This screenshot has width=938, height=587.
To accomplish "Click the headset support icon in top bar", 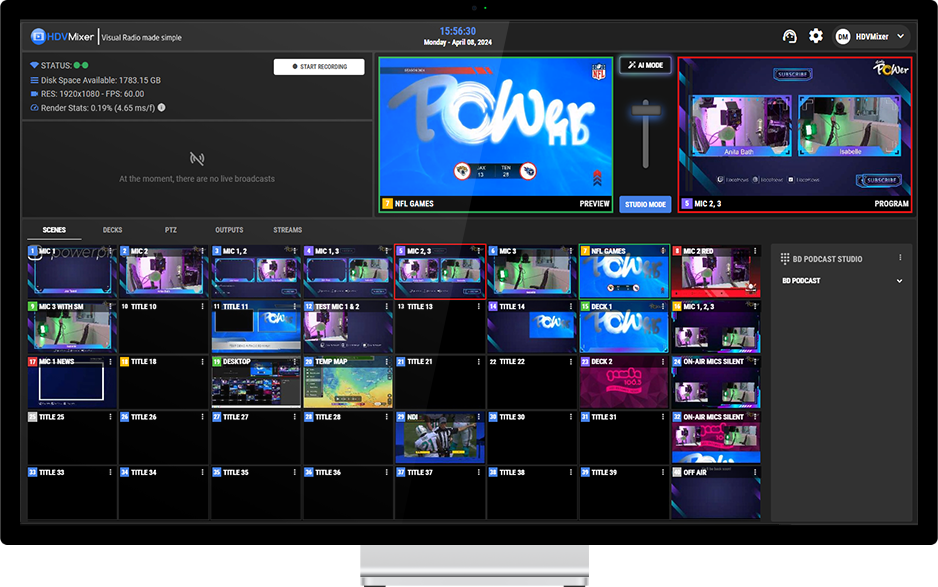I will [789, 36].
